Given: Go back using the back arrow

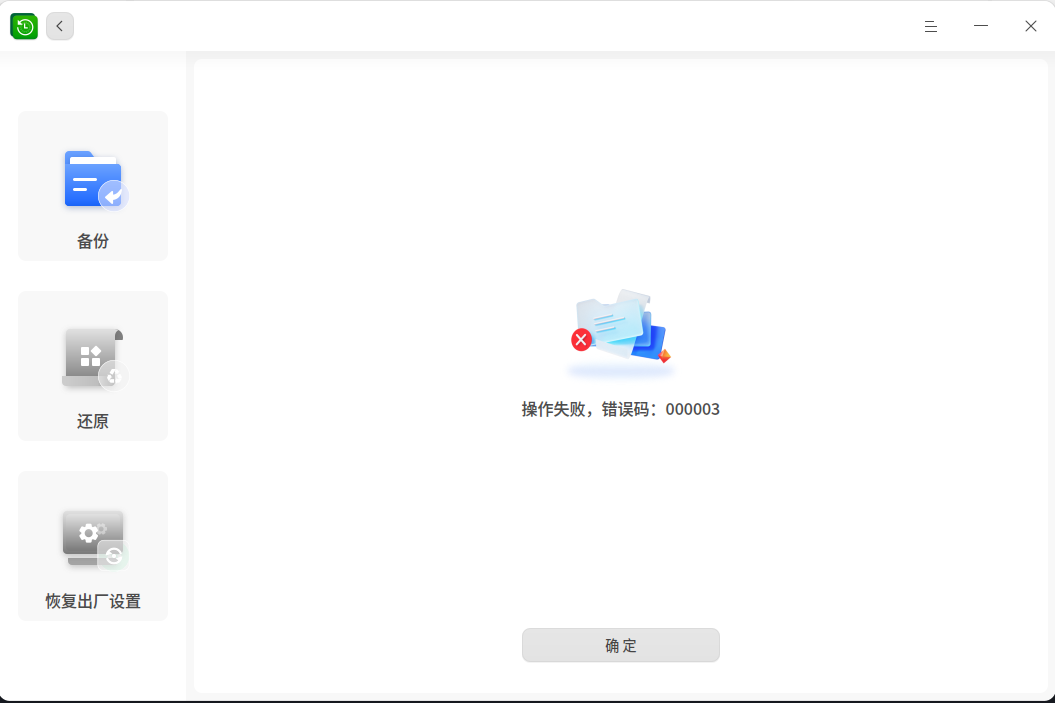Looking at the screenshot, I should coord(60,26).
